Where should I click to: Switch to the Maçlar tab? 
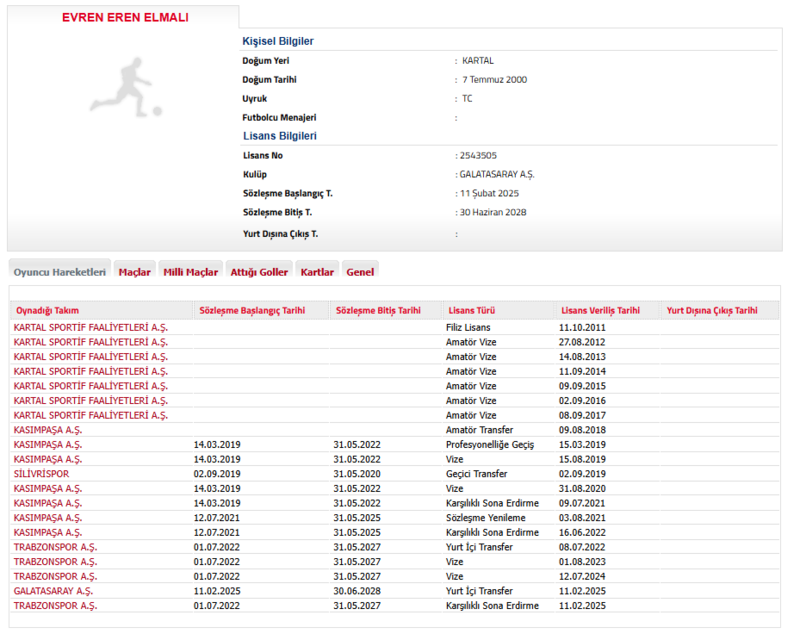point(134,272)
